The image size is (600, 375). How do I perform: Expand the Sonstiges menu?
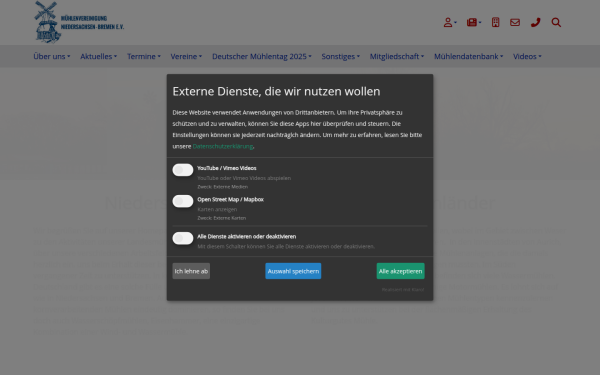tap(341, 56)
